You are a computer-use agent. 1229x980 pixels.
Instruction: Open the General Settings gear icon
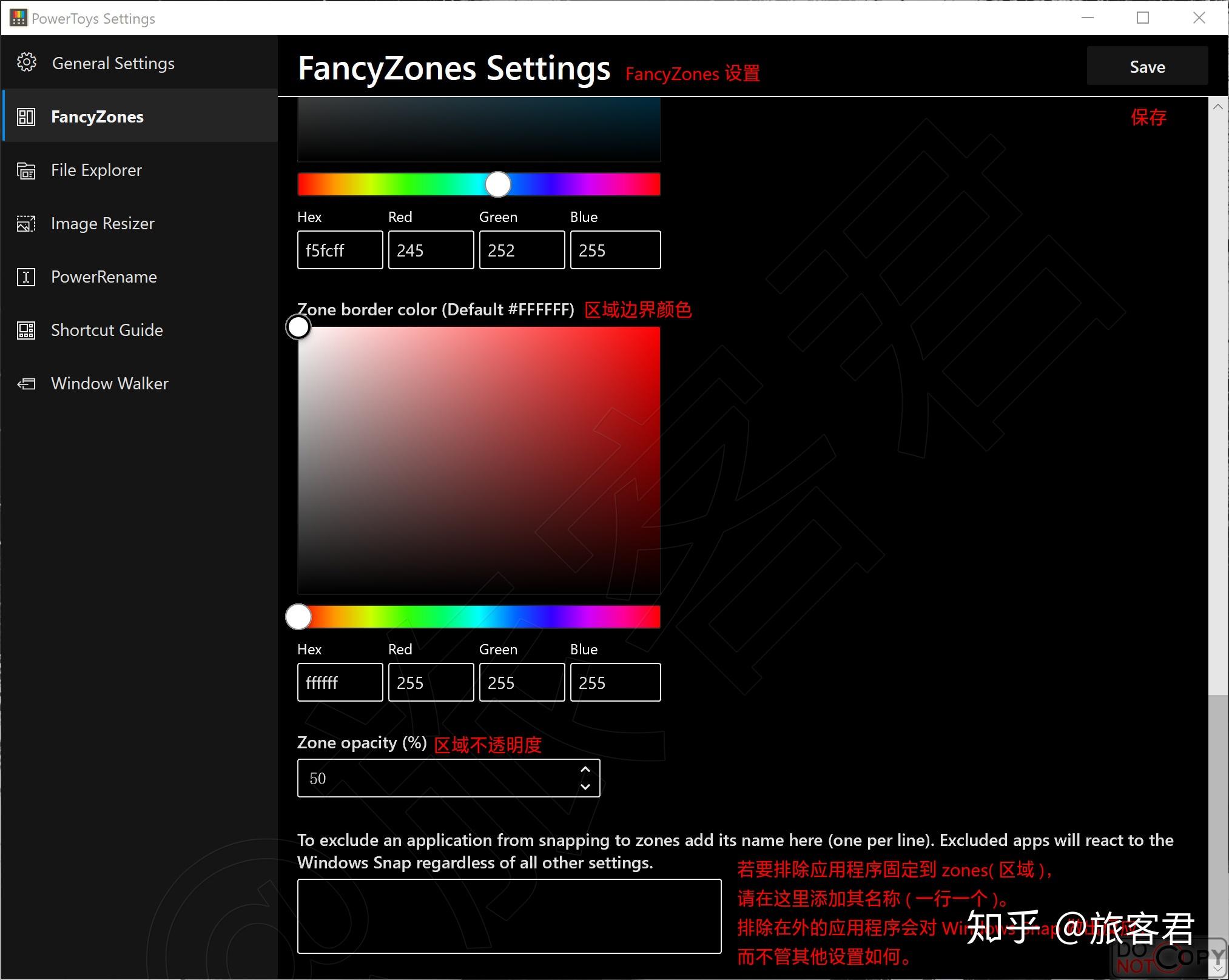coord(27,62)
